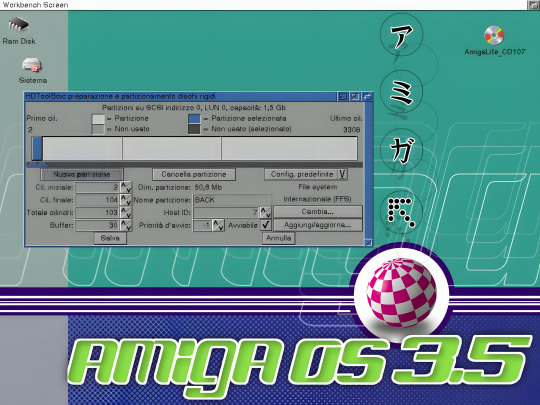Viewport: 540px width, 405px height.
Task: Adjust the Buffer stepper arrows
Action: coord(126,225)
